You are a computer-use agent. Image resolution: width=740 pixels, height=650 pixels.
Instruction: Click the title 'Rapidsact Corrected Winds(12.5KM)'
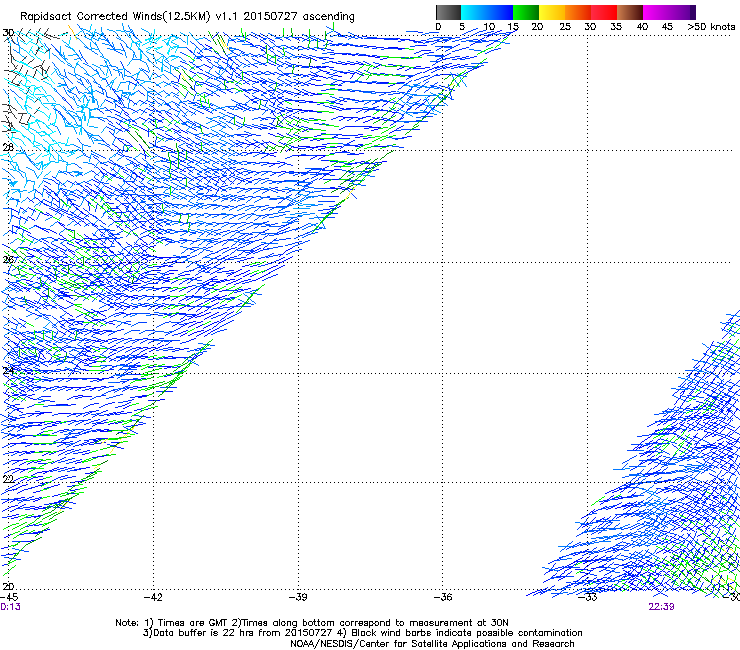(115, 17)
